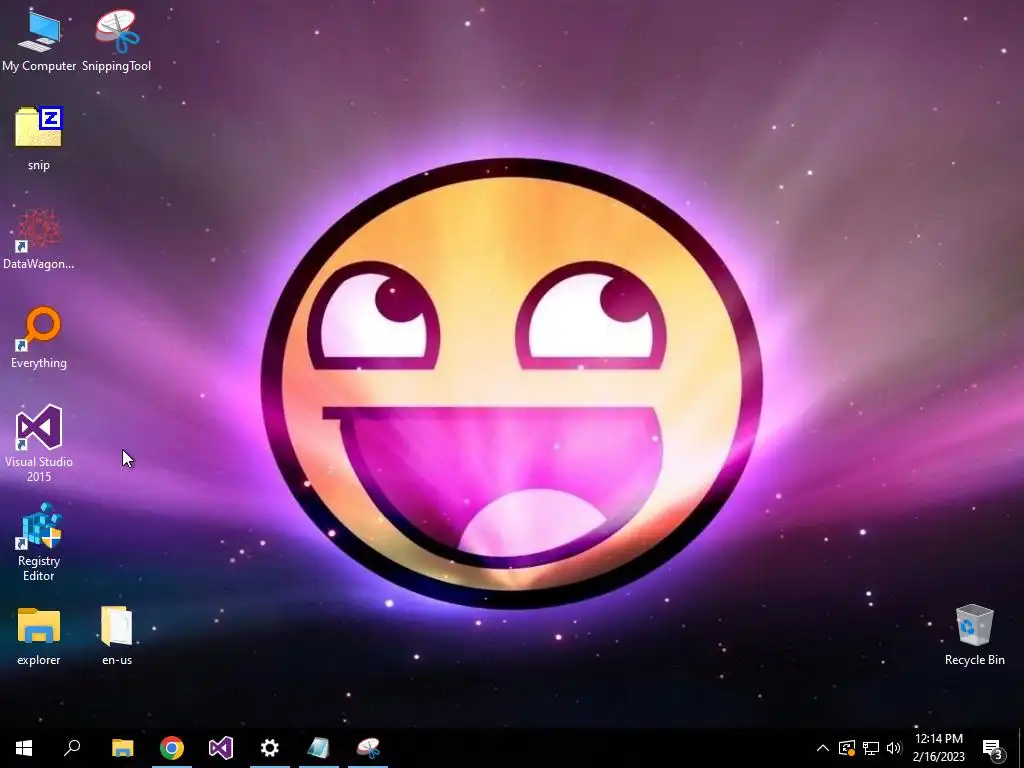Image resolution: width=1024 pixels, height=768 pixels.
Task: Select the explorer folder on desktop
Action: point(39,635)
